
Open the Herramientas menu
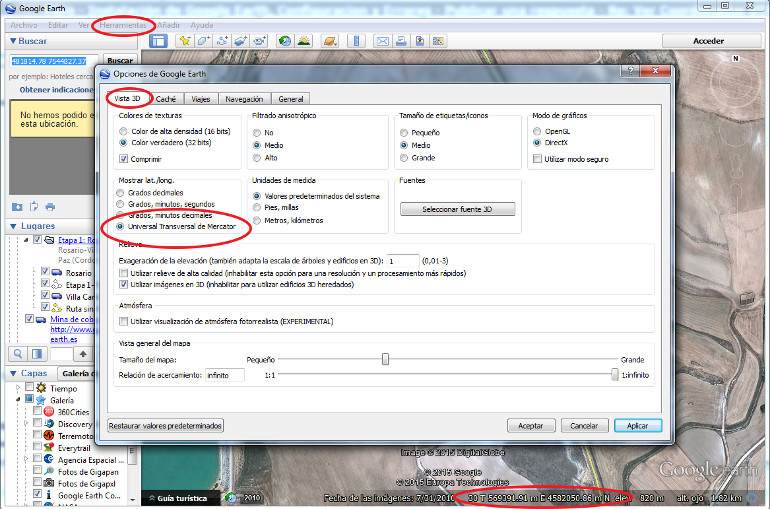pos(125,23)
